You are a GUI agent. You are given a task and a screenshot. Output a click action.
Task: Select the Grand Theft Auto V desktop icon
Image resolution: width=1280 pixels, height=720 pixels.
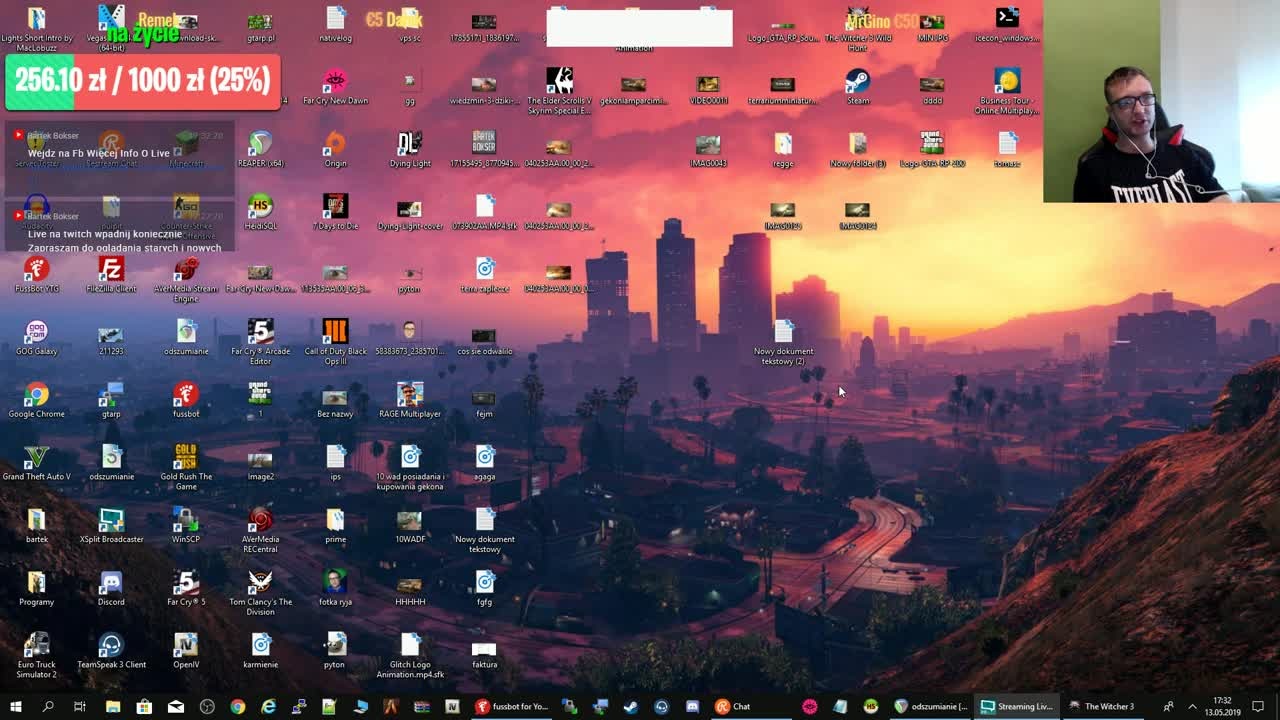click(37, 463)
